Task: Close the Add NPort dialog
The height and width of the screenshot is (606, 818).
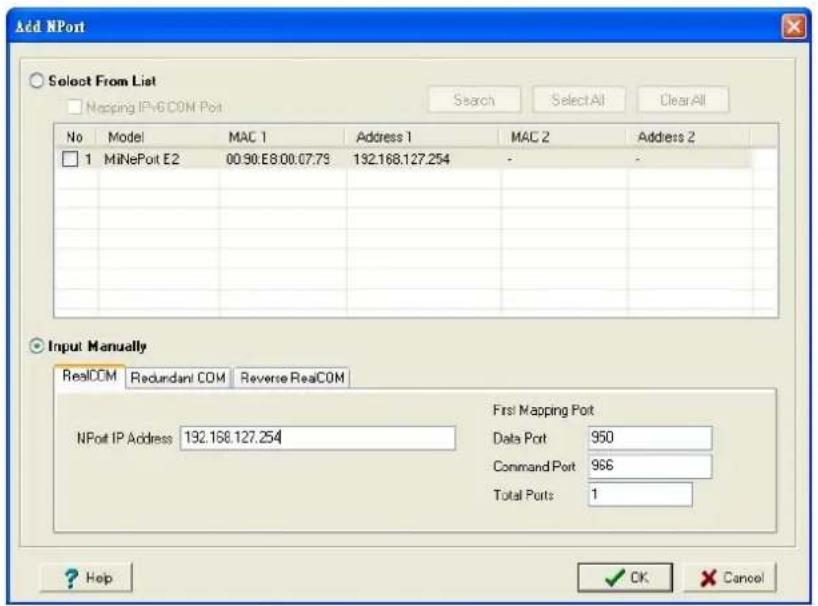Action: [x=793, y=26]
